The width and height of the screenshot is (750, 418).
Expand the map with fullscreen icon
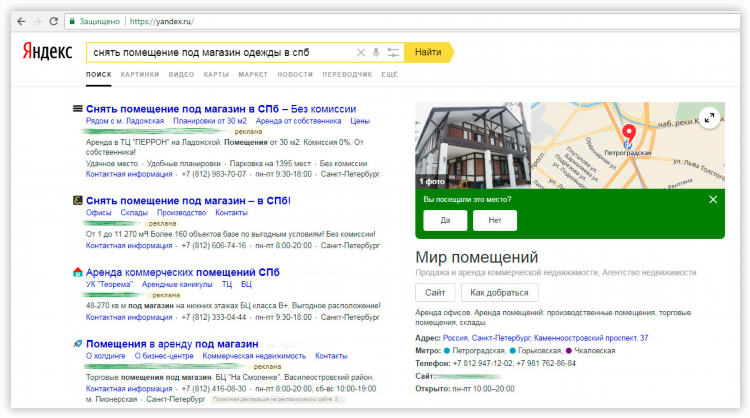(710, 117)
